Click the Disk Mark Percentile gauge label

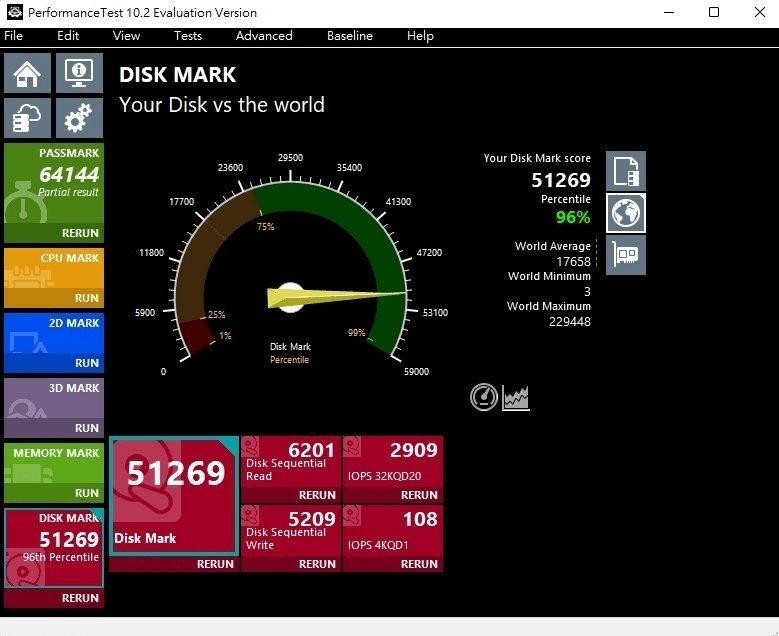tap(290, 353)
